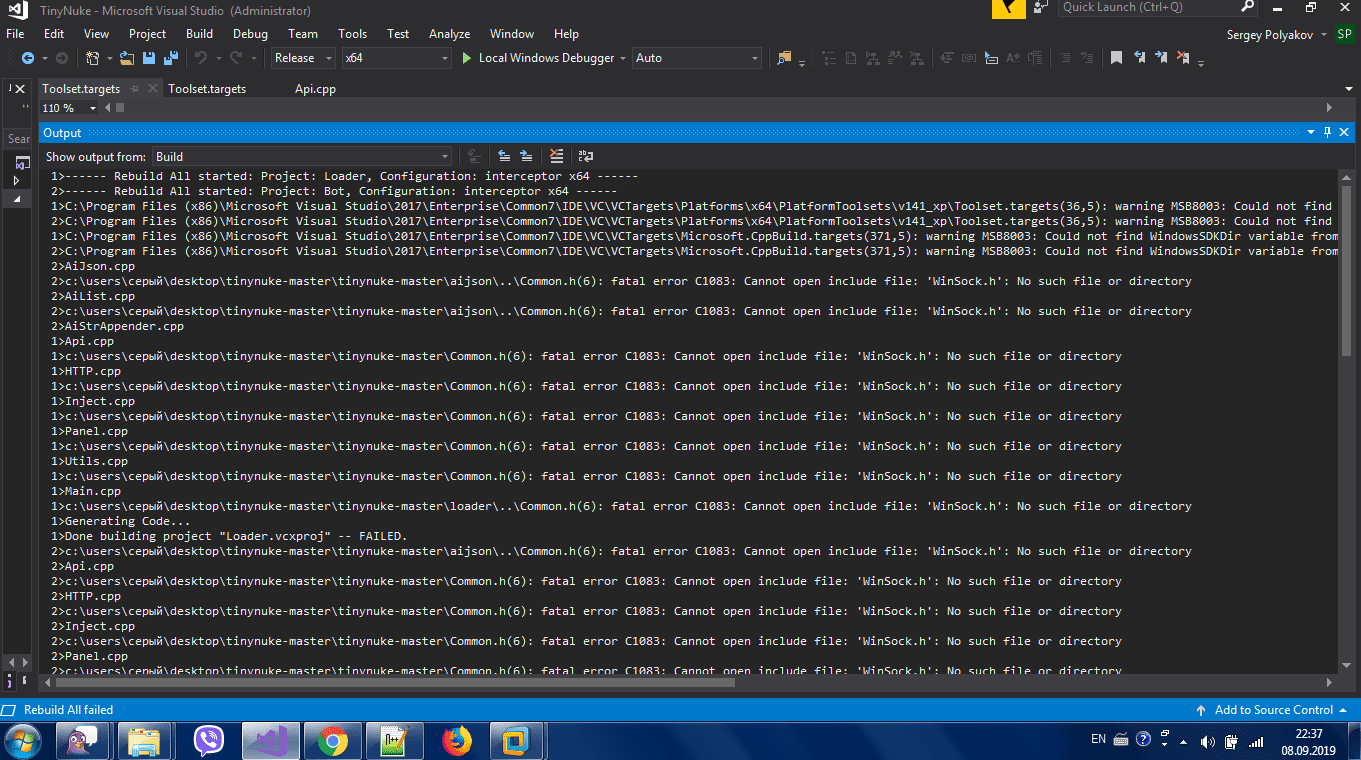The width and height of the screenshot is (1361, 760).
Task: Click the Open File folder icon
Action: pyautogui.click(x=127, y=58)
